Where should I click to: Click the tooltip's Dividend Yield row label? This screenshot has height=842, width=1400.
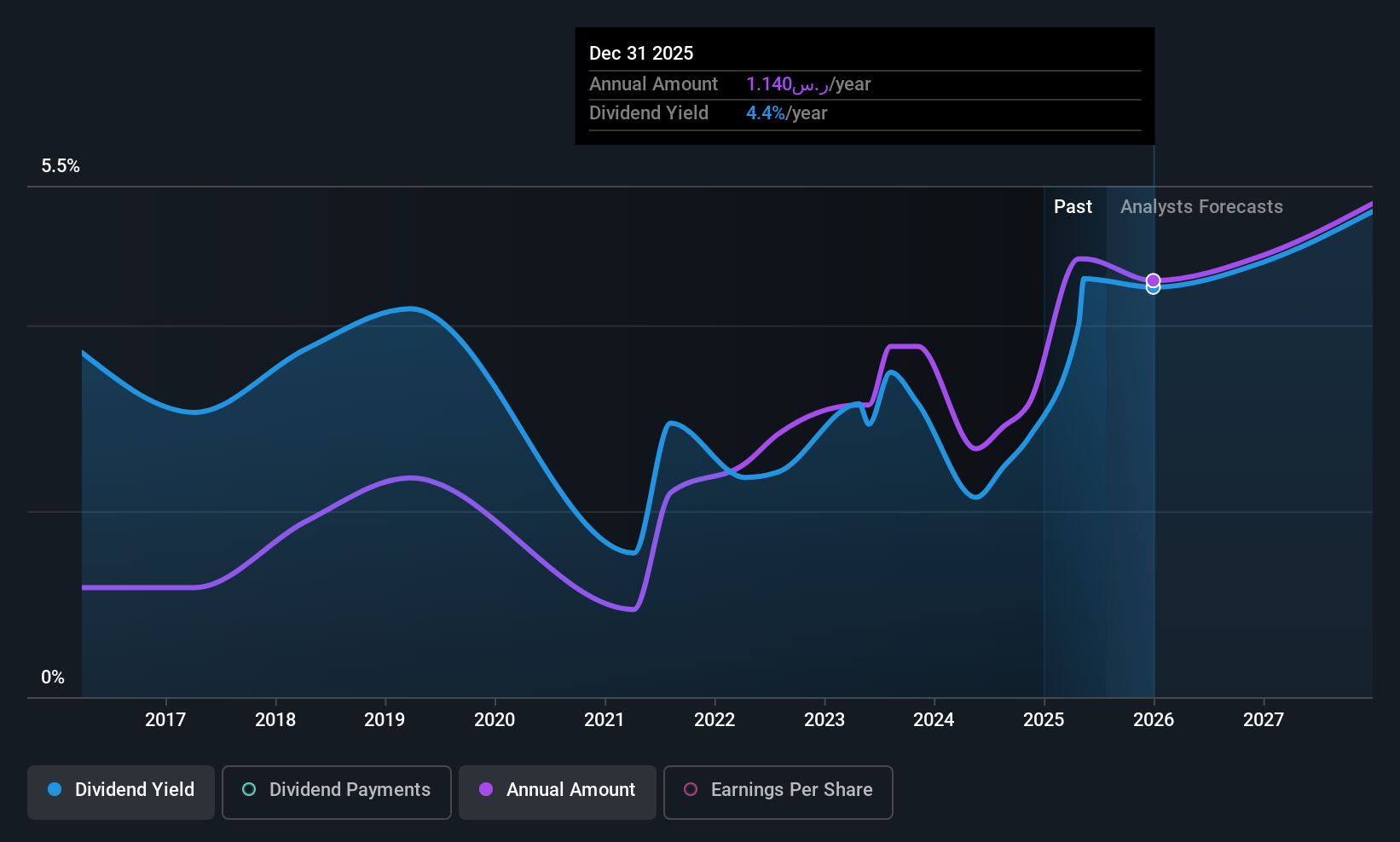tap(649, 113)
